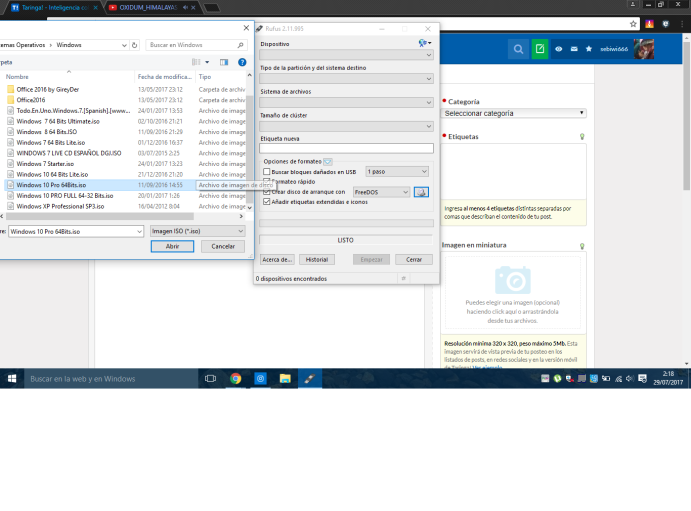Select Windows XP Professional SP3.iso file
This screenshot has width=691, height=511.
60,206
